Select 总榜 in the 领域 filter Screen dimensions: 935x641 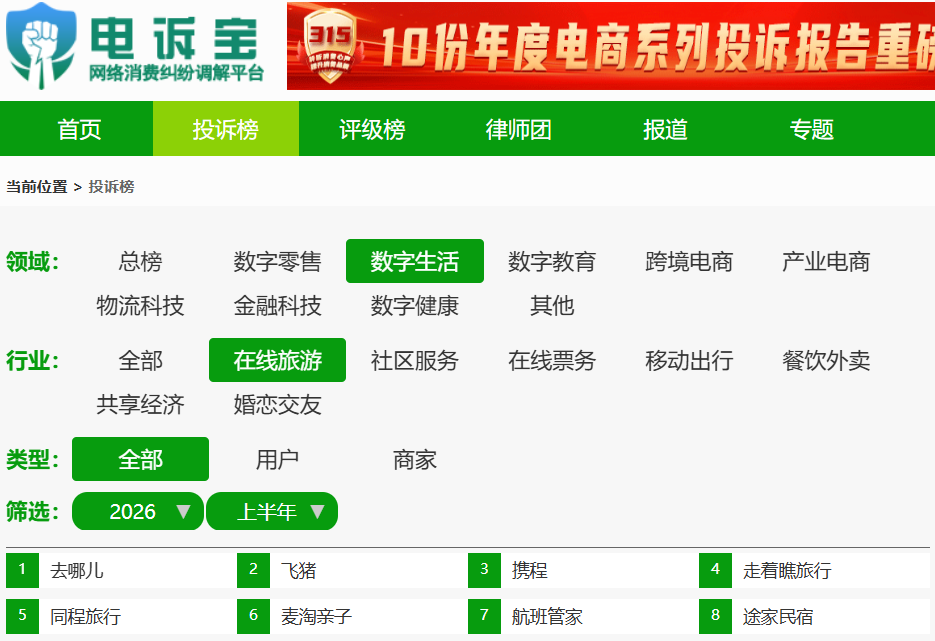point(140,261)
